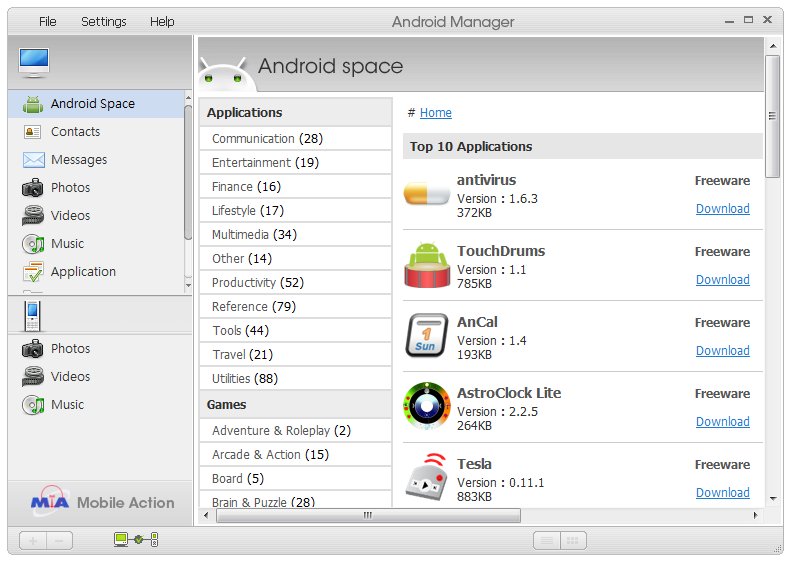Click the AstroClock Lite app icon
The width and height of the screenshot is (790, 562).
click(427, 407)
